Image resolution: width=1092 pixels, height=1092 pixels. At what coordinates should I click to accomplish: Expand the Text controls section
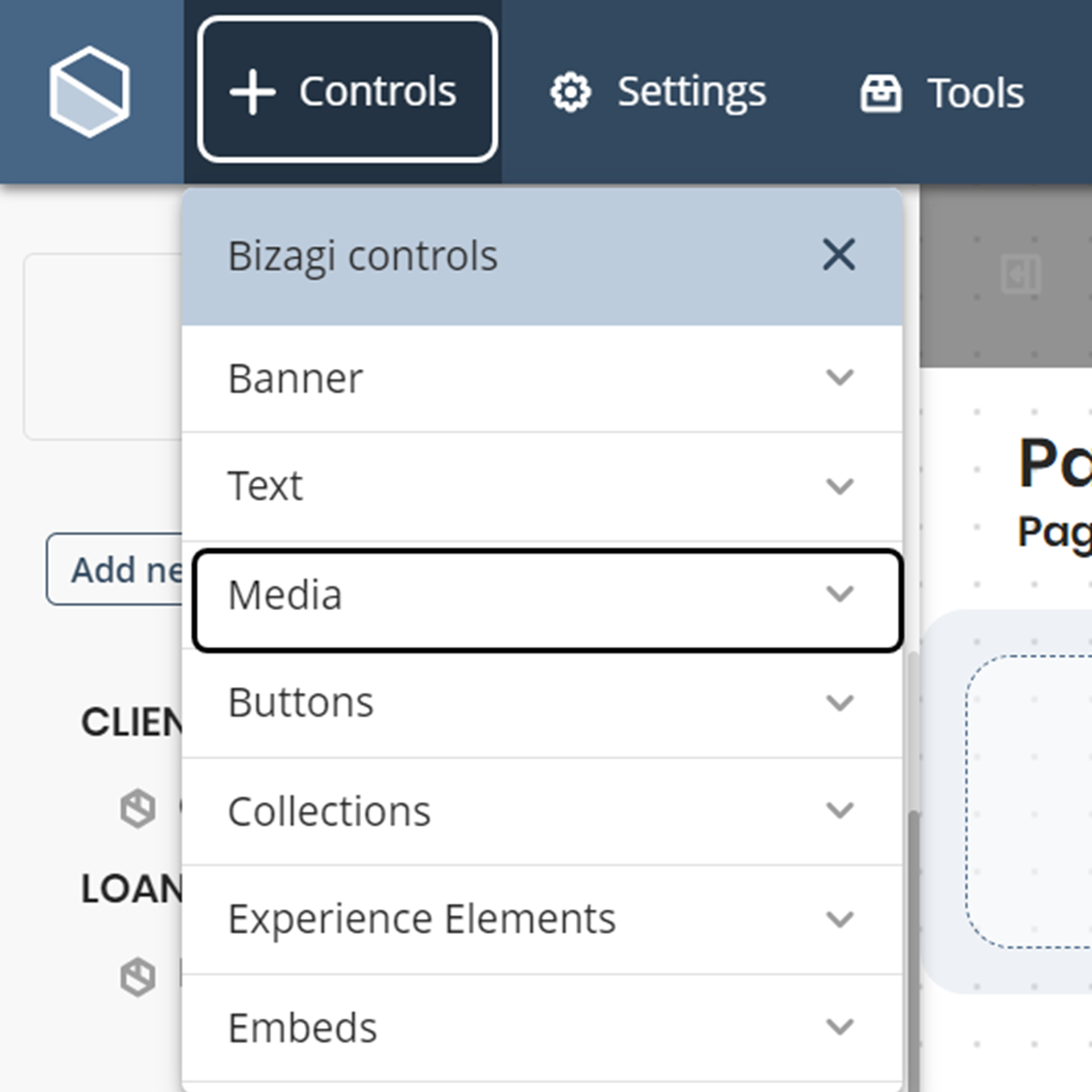(542, 486)
